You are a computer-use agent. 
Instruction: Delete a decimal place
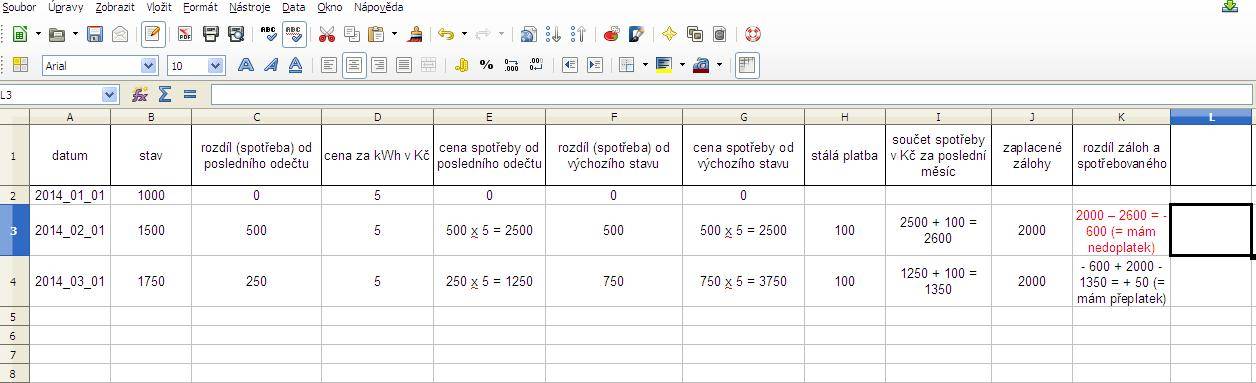[x=536, y=65]
